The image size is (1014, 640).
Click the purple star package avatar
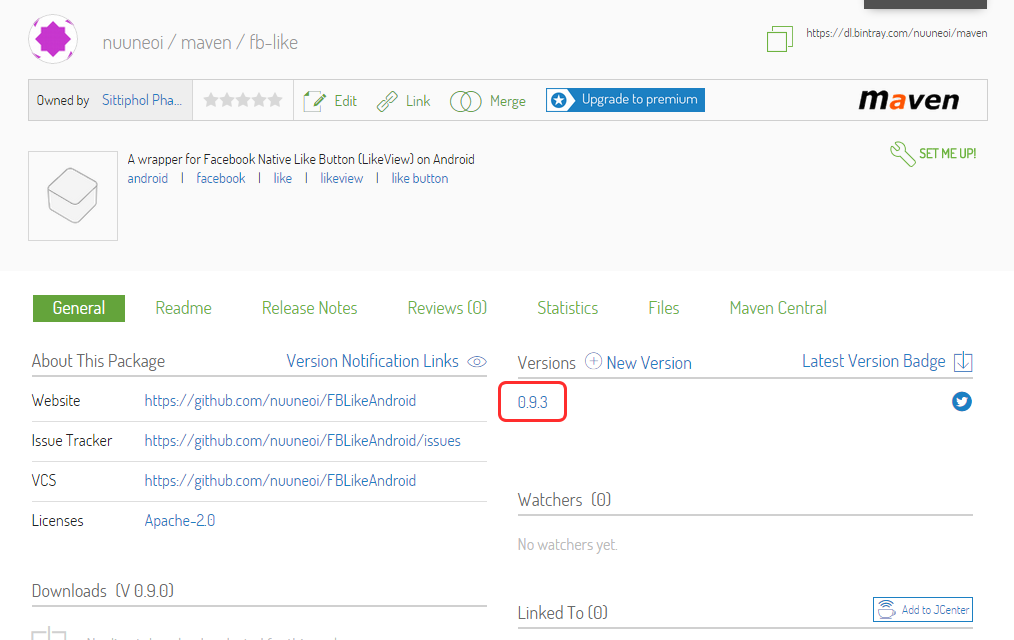53,39
